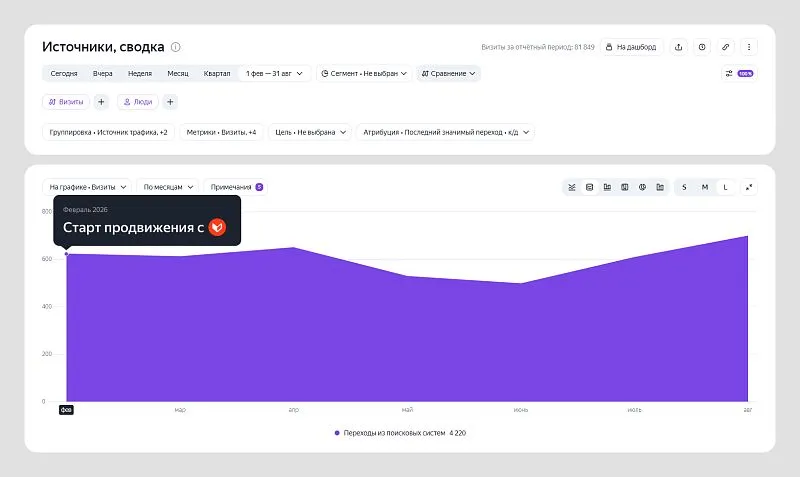This screenshot has height=477, width=800.
Task: Open the accuracy slider settings icon
Action: [729, 73]
